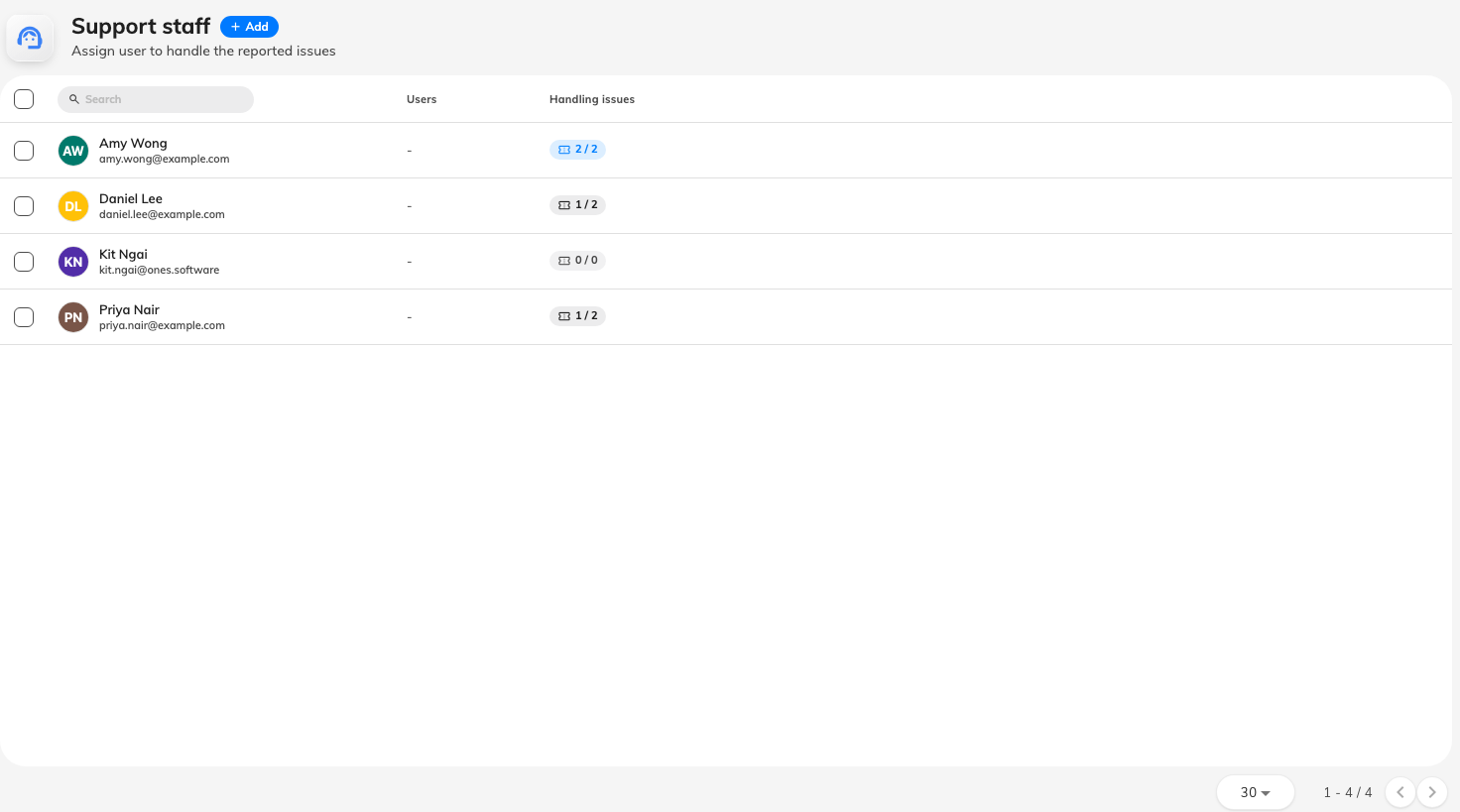Image resolution: width=1460 pixels, height=812 pixels.
Task: Add a new support staff member
Action: coord(249,27)
